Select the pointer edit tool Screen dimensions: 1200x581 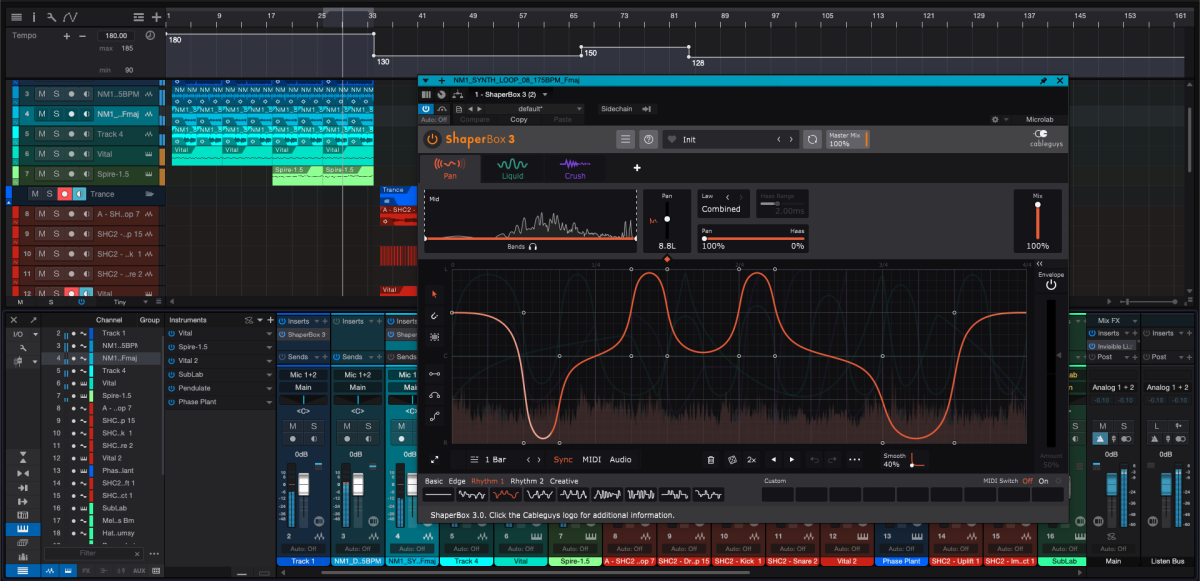point(435,294)
